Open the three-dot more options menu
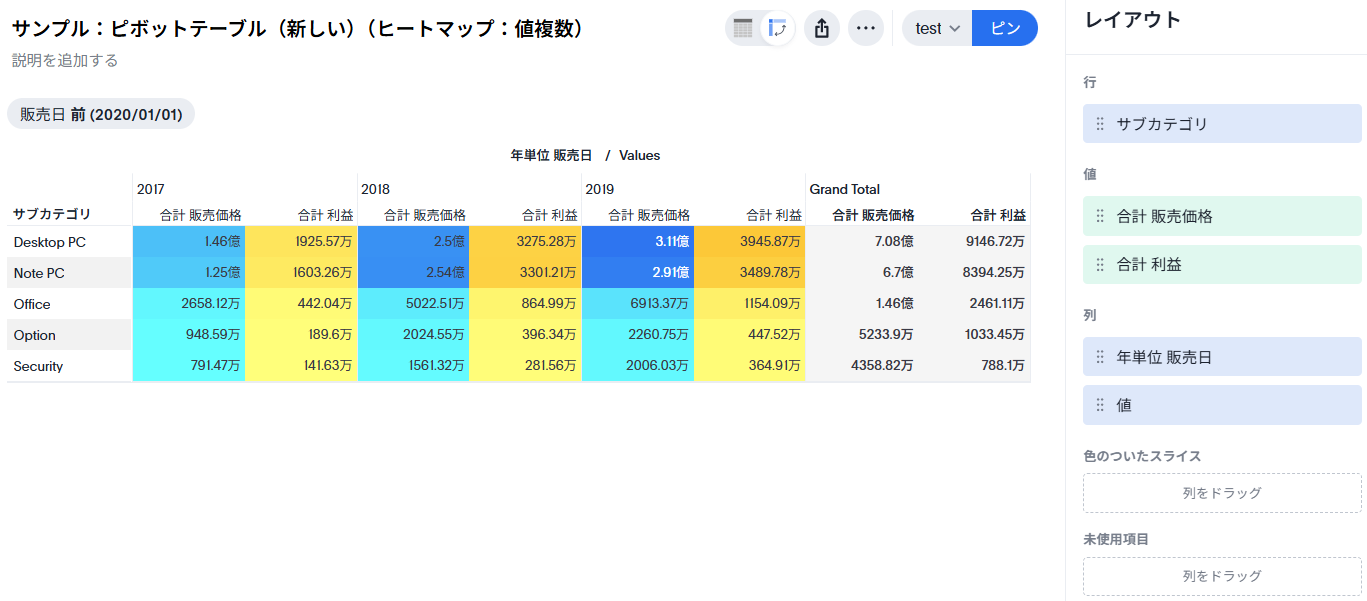The width and height of the screenshot is (1367, 601). (866, 28)
